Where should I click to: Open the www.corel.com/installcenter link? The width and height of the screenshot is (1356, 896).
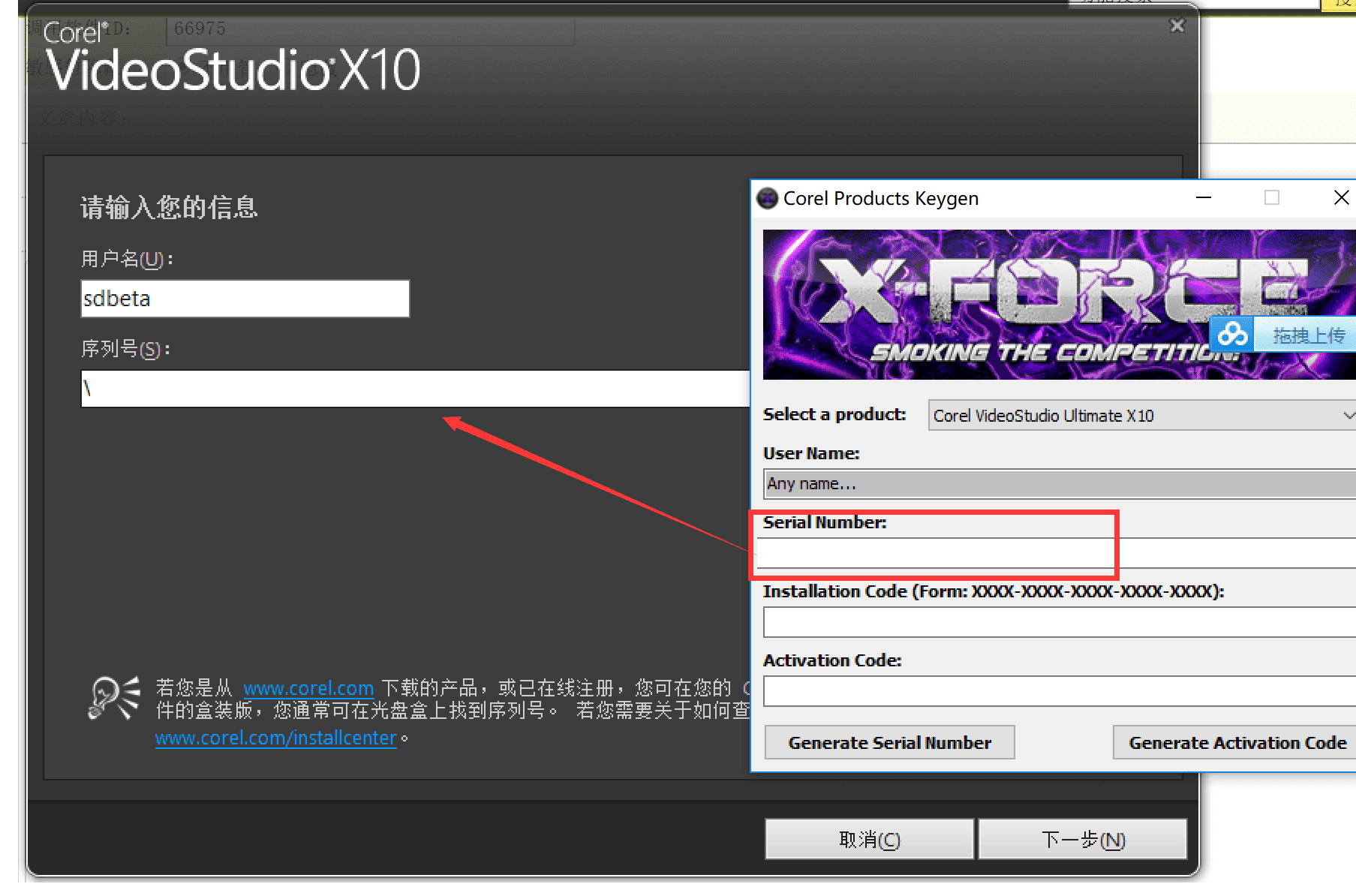click(x=275, y=738)
